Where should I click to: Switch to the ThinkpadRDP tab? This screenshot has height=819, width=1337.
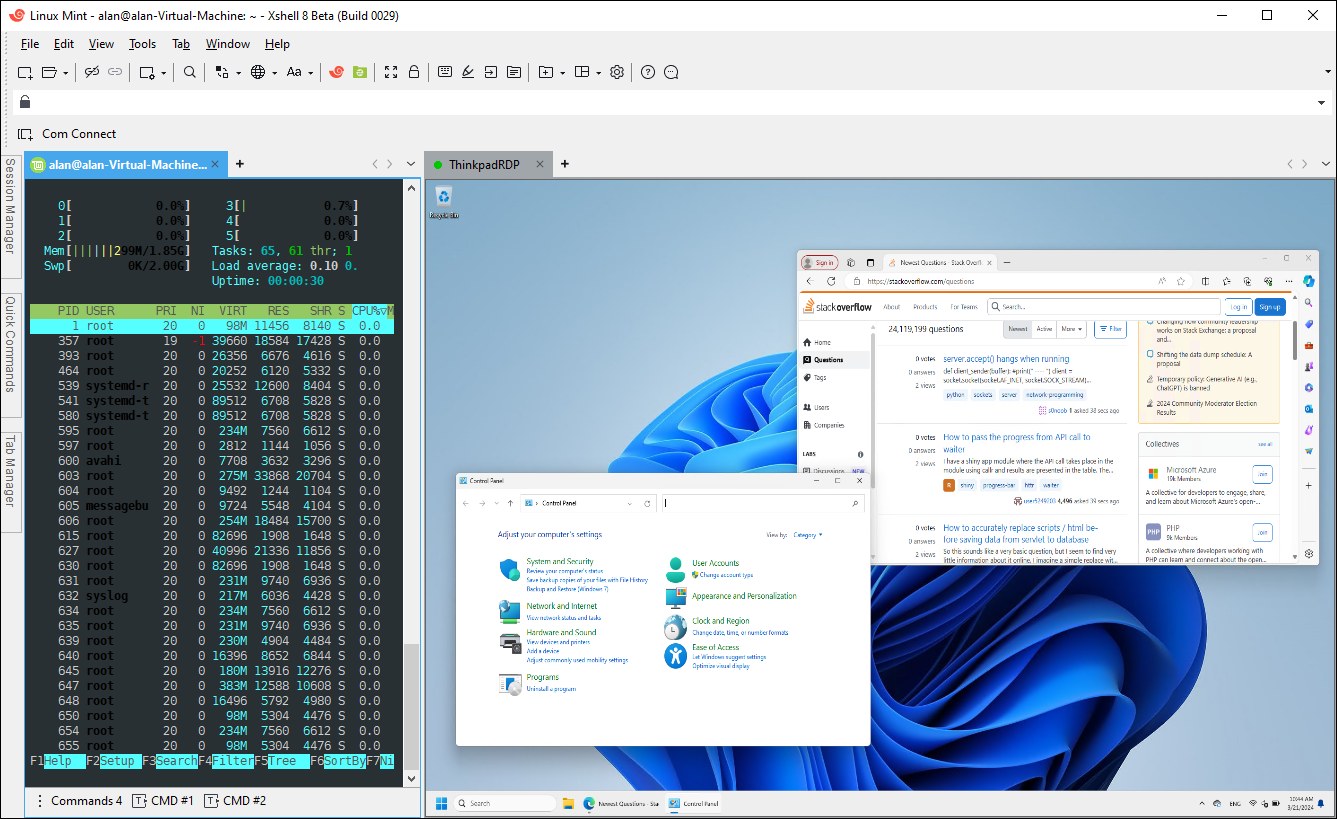tap(489, 164)
